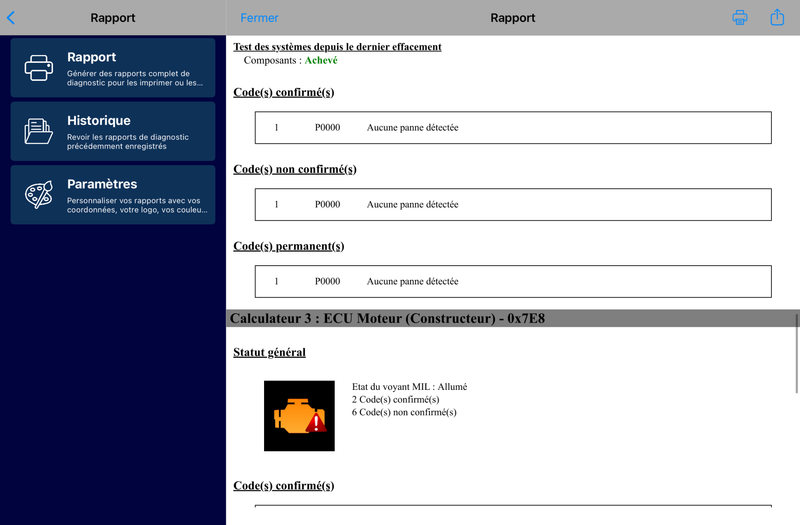Click the Historique folder icon
Image resolution: width=800 pixels, height=525 pixels.
click(39, 131)
